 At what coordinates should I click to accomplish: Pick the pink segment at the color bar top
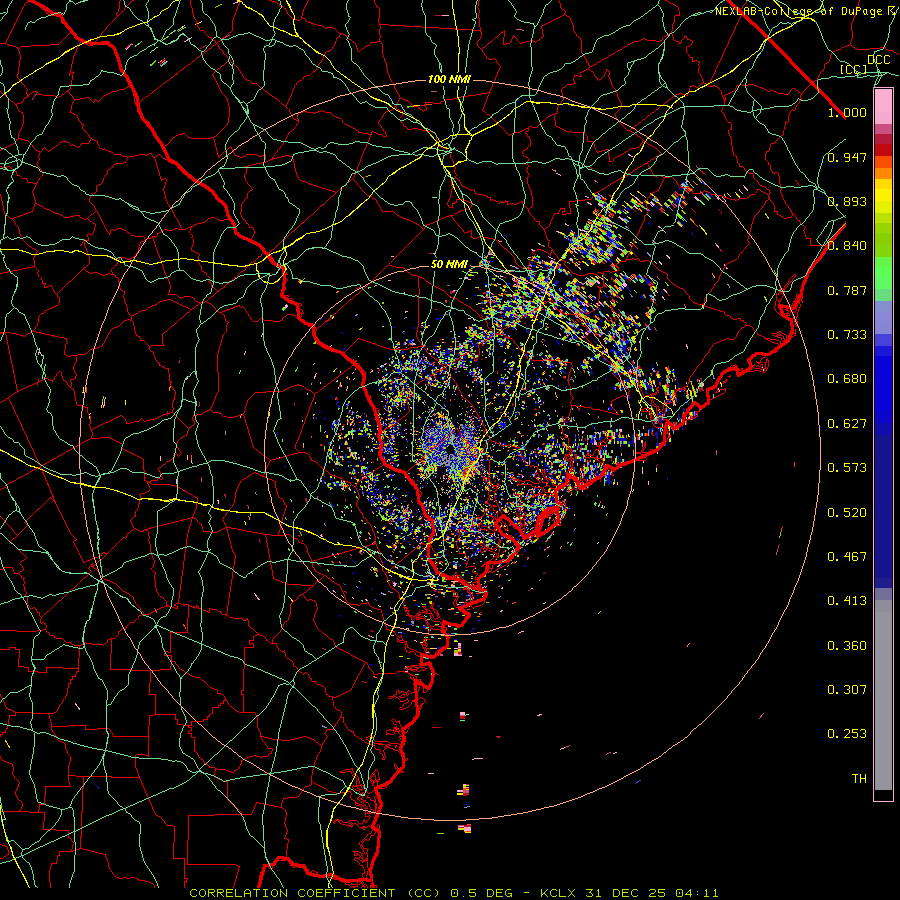pyautogui.click(x=883, y=107)
